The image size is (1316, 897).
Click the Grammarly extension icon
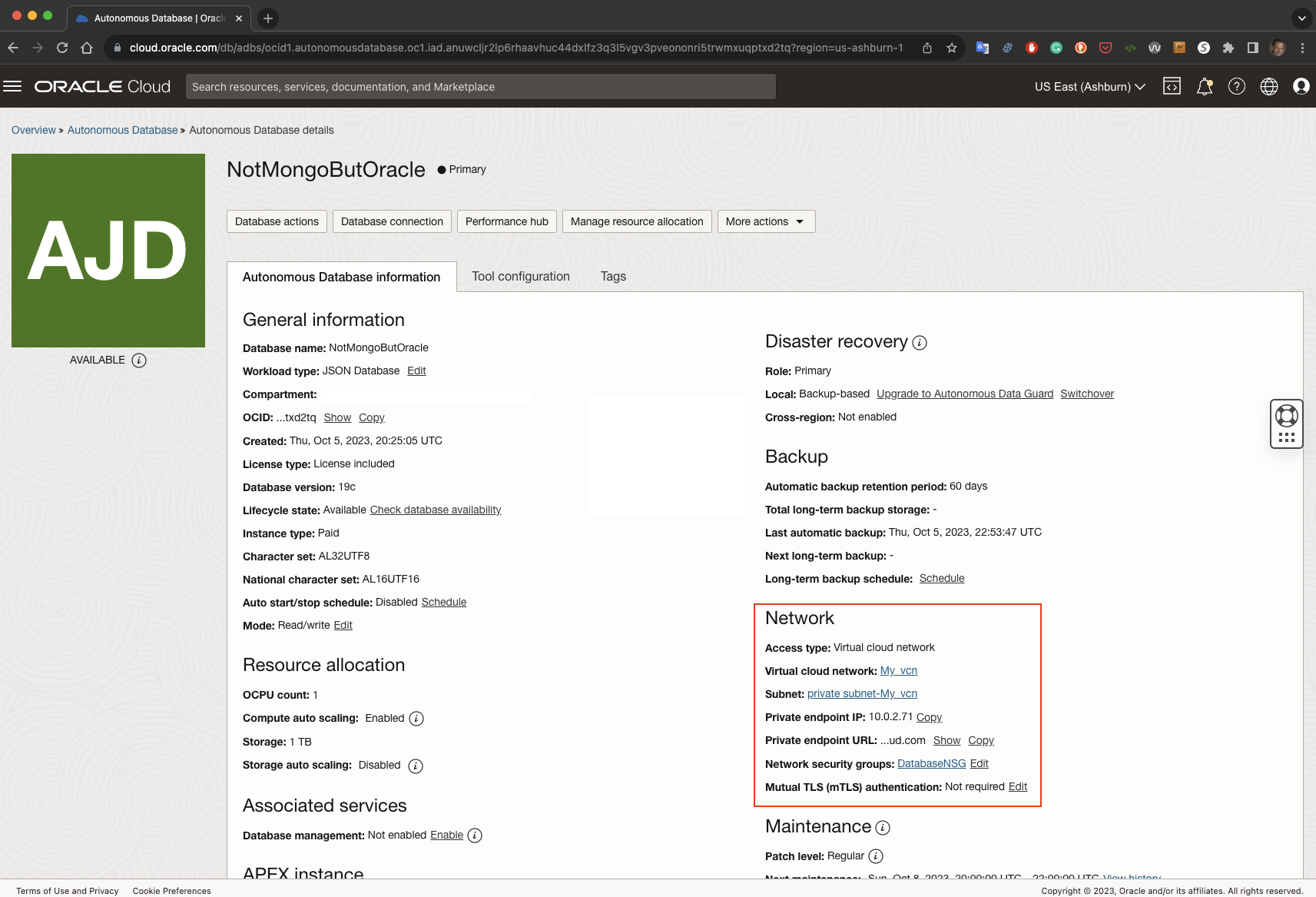point(1057,48)
